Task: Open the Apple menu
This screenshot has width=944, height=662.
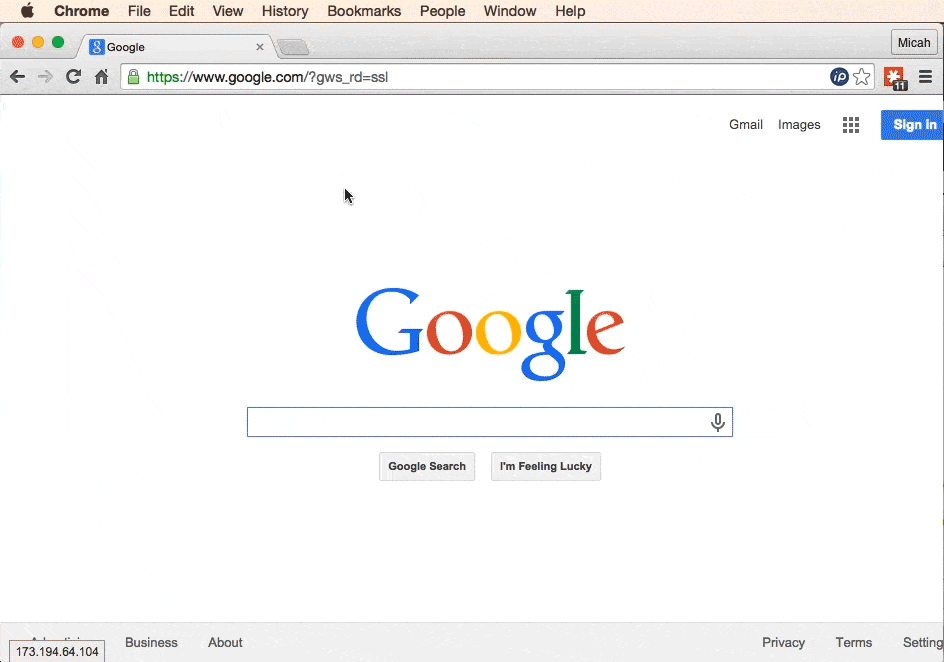Action: pos(26,11)
